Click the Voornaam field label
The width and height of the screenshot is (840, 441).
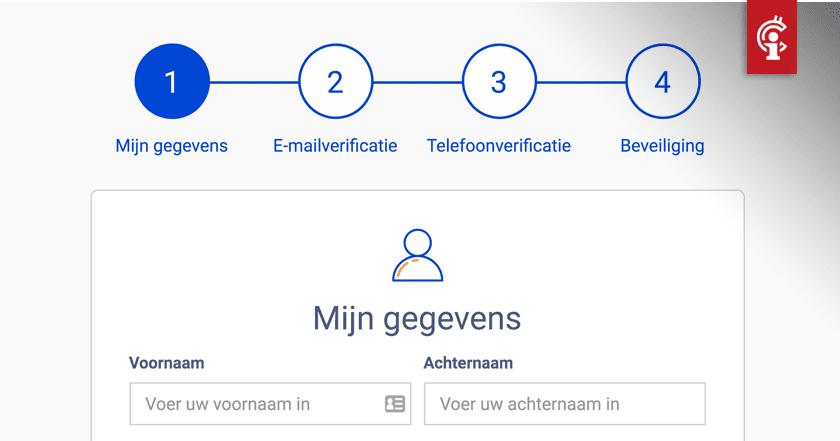(x=167, y=363)
